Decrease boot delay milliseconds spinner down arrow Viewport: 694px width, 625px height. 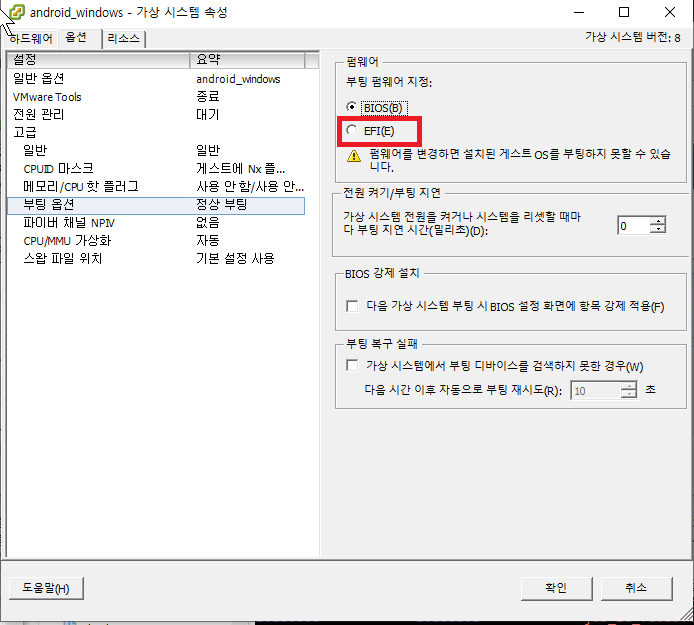click(658, 229)
